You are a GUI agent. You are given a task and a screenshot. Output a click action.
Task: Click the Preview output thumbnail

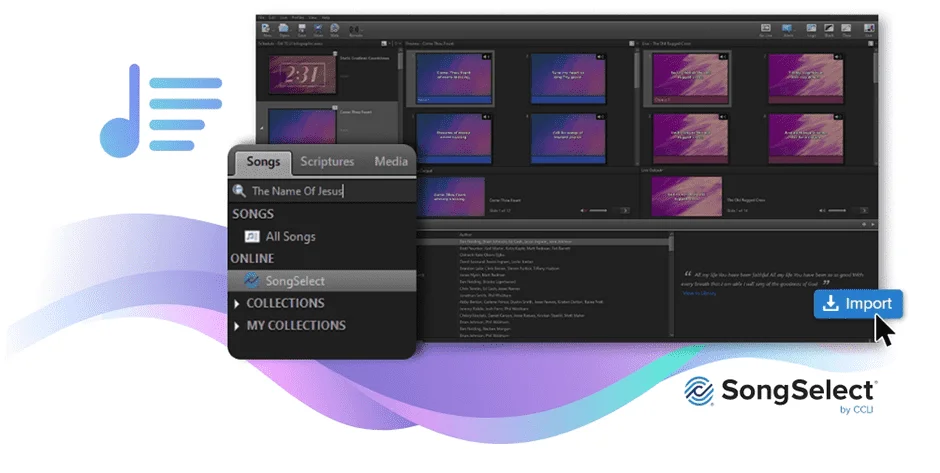[451, 196]
